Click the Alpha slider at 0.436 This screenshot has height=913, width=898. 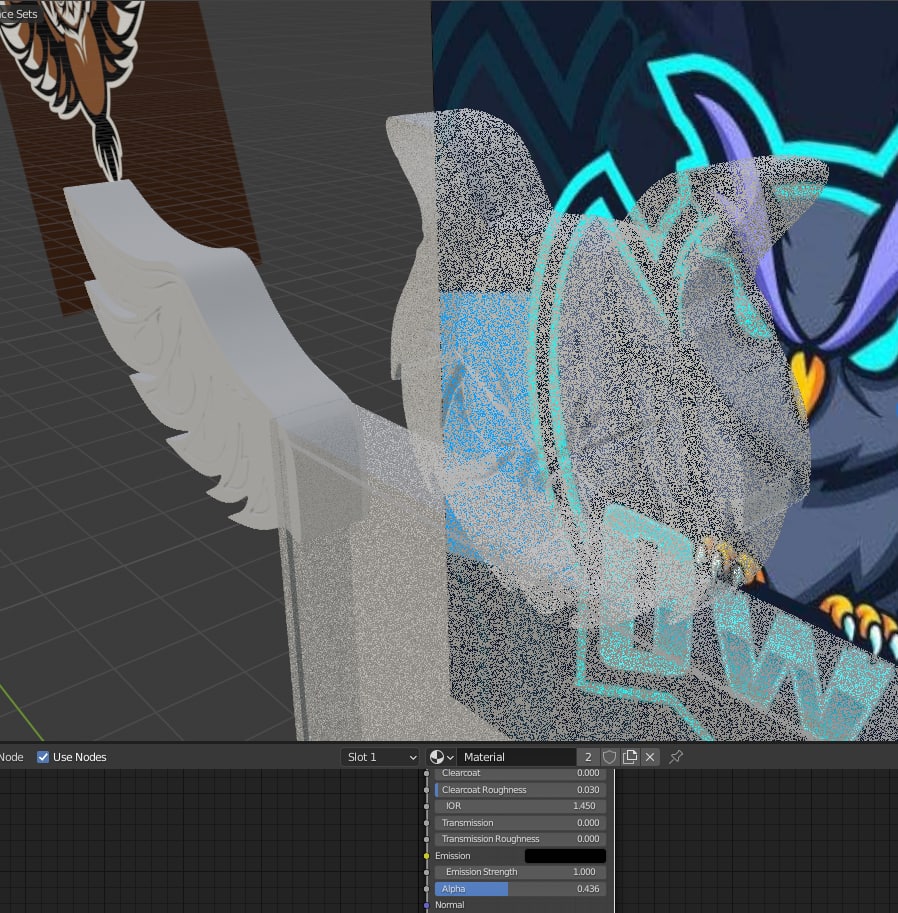(x=521, y=889)
